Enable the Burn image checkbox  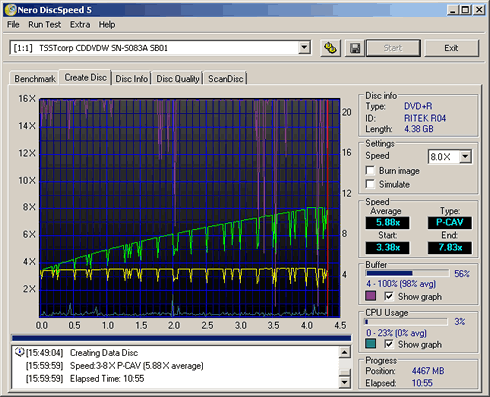coord(370,170)
